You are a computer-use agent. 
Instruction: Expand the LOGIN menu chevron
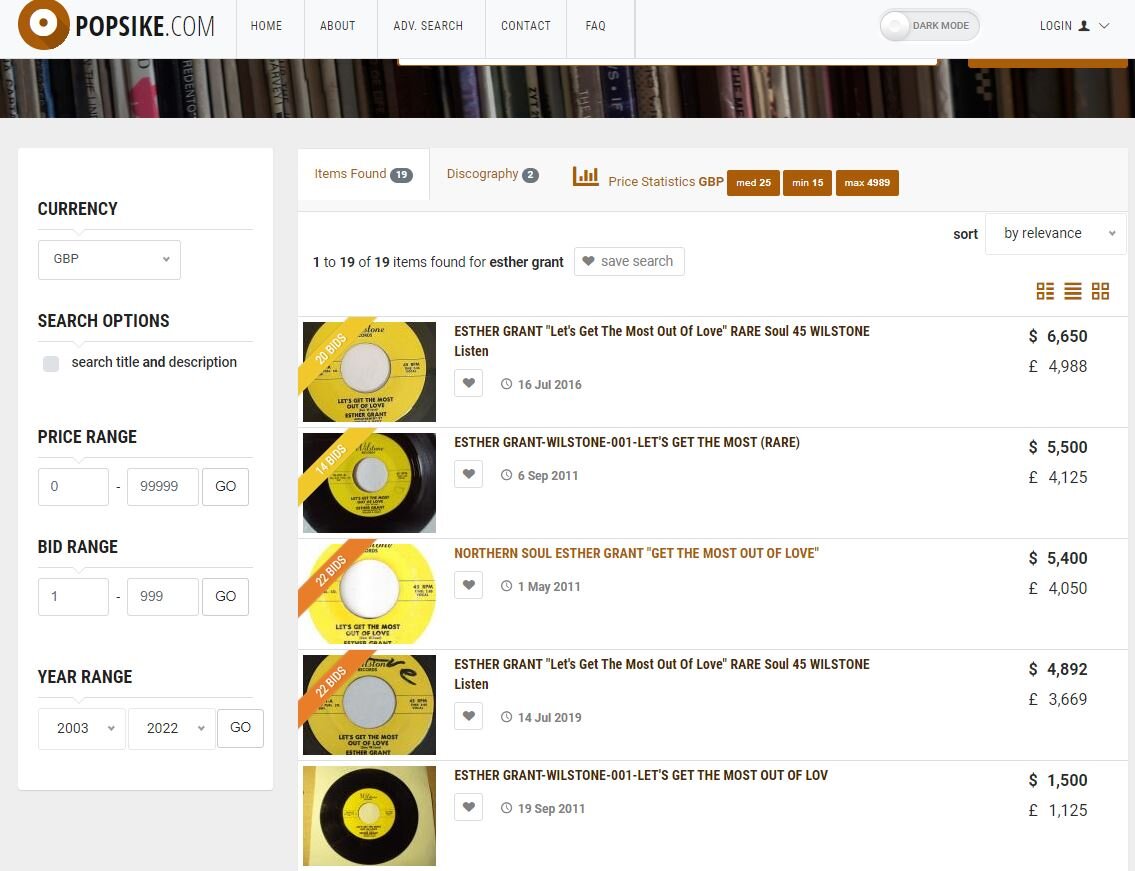click(1104, 25)
